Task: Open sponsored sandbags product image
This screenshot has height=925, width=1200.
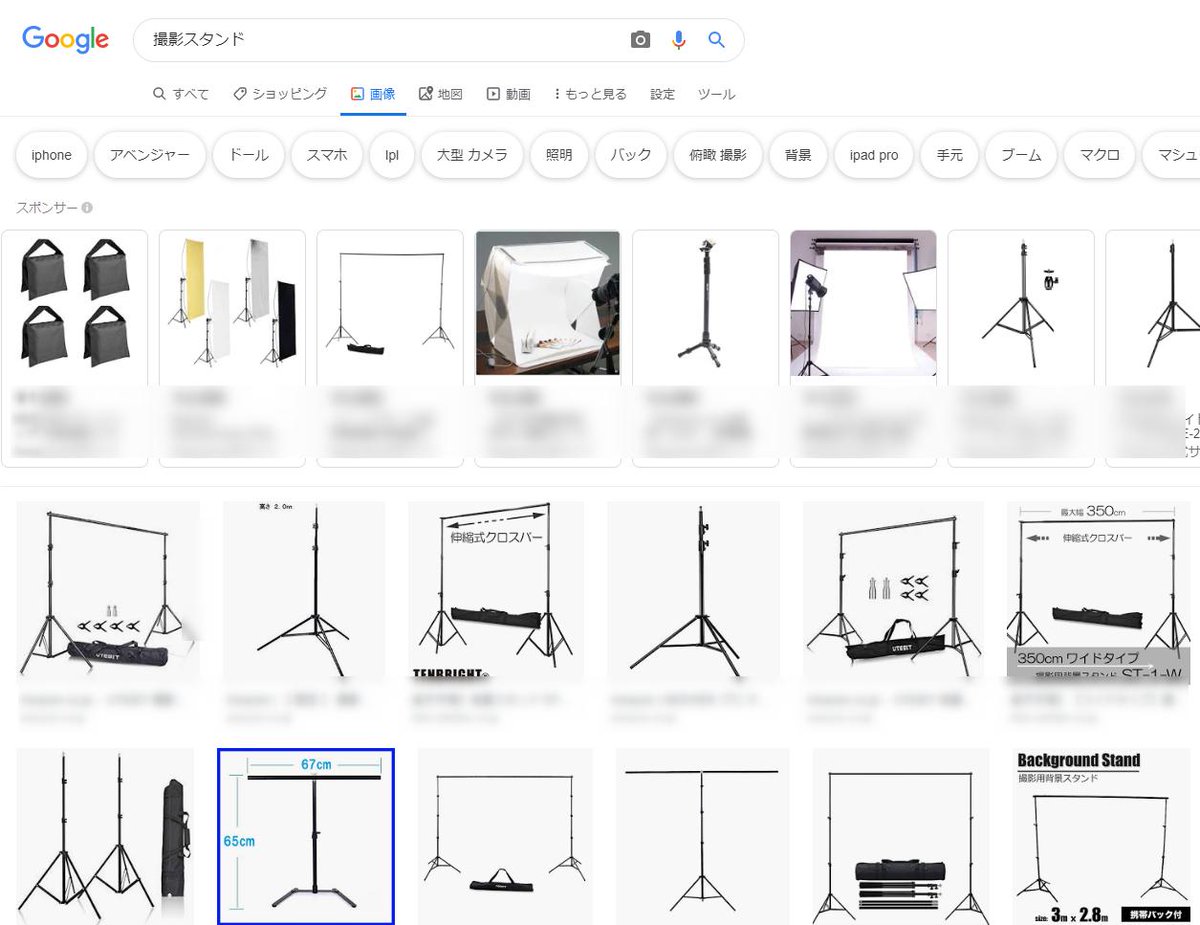Action: click(74, 303)
